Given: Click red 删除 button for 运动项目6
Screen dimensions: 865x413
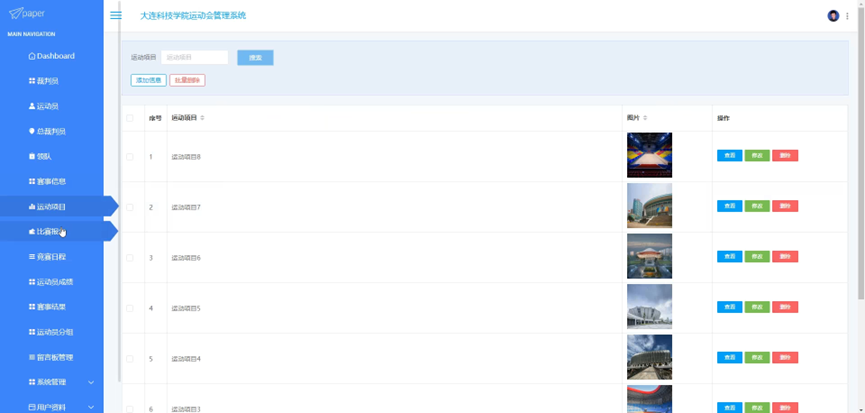Looking at the screenshot, I should tap(785, 256).
